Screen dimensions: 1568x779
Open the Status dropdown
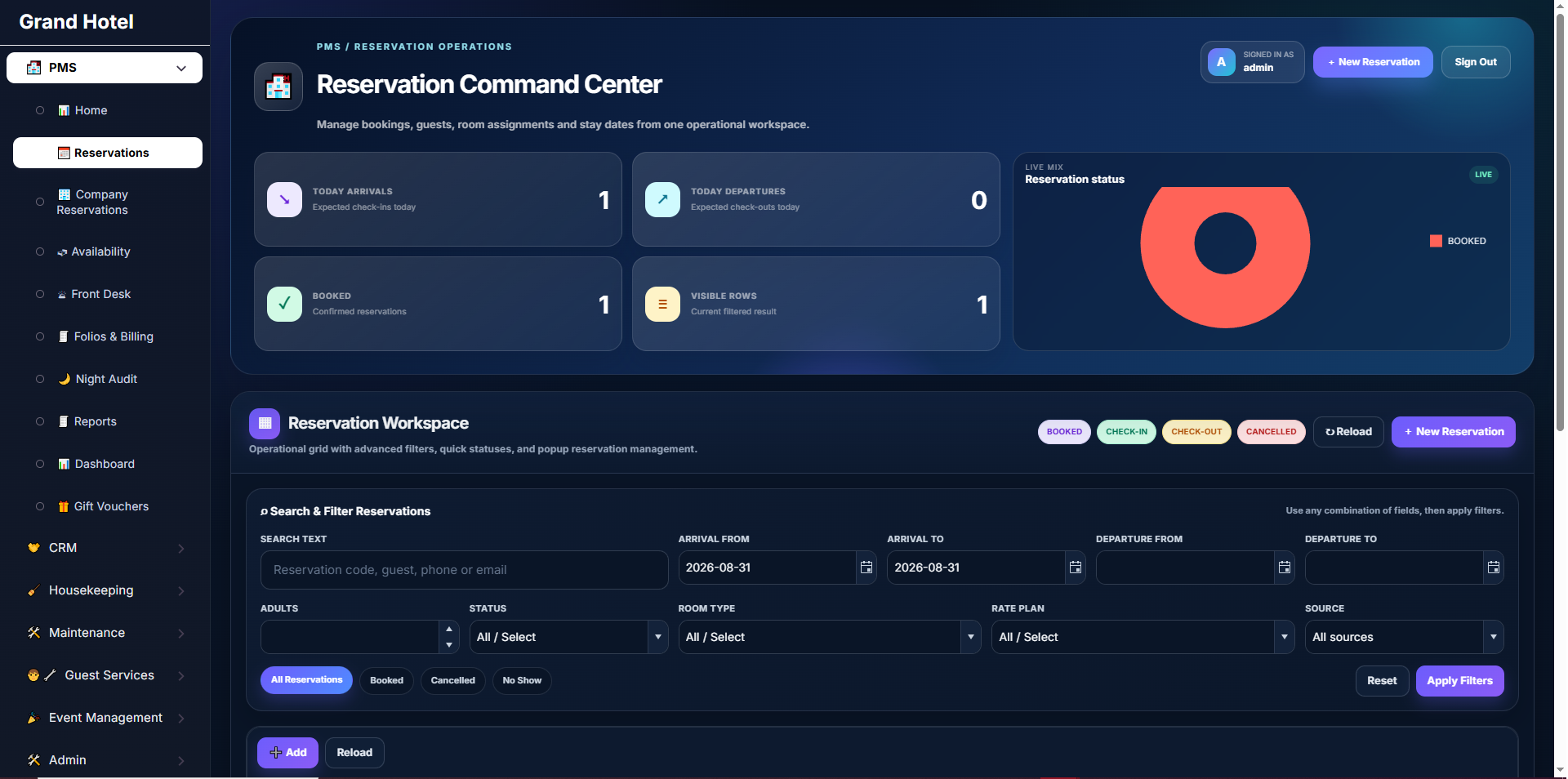(x=570, y=637)
